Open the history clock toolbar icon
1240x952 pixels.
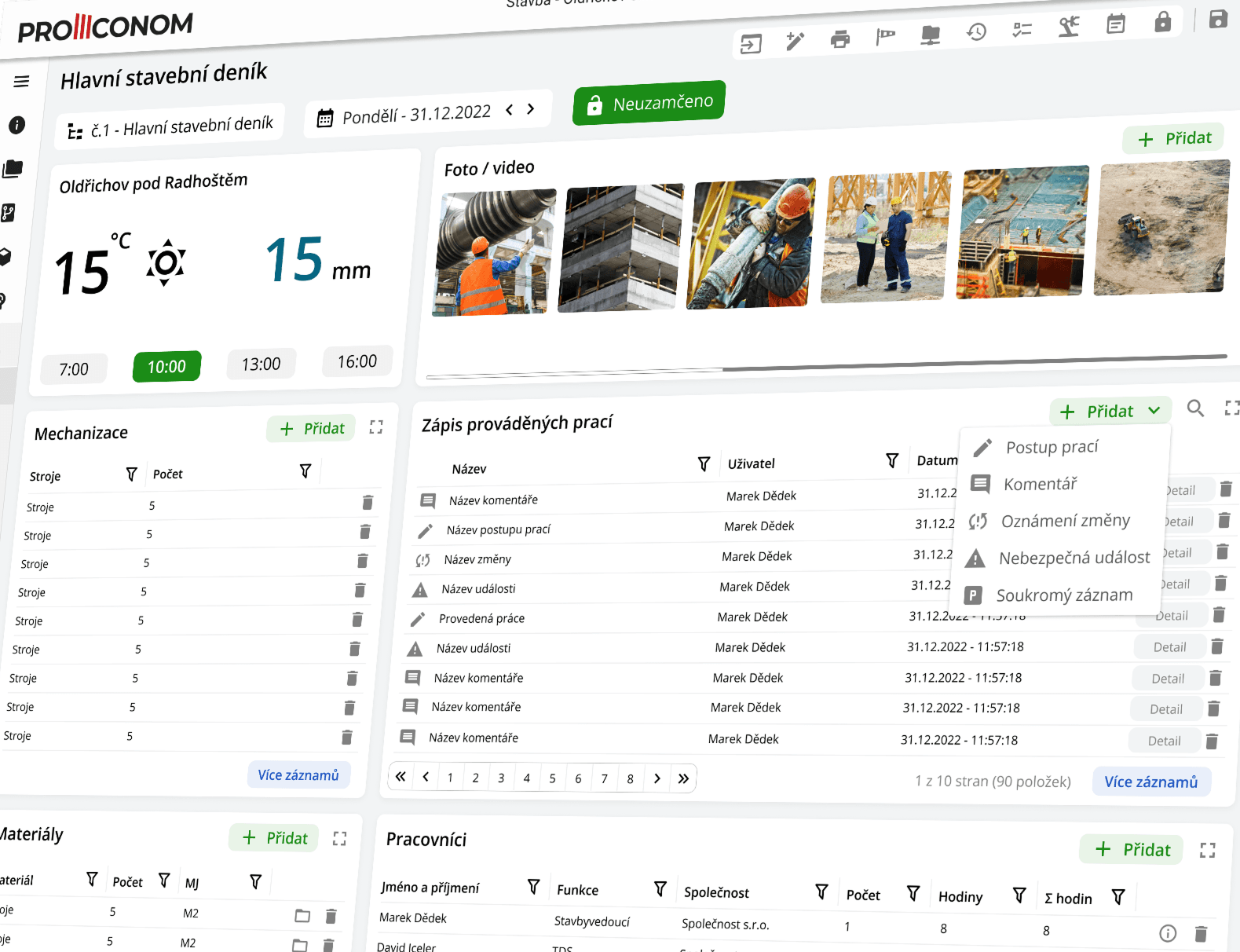[976, 32]
